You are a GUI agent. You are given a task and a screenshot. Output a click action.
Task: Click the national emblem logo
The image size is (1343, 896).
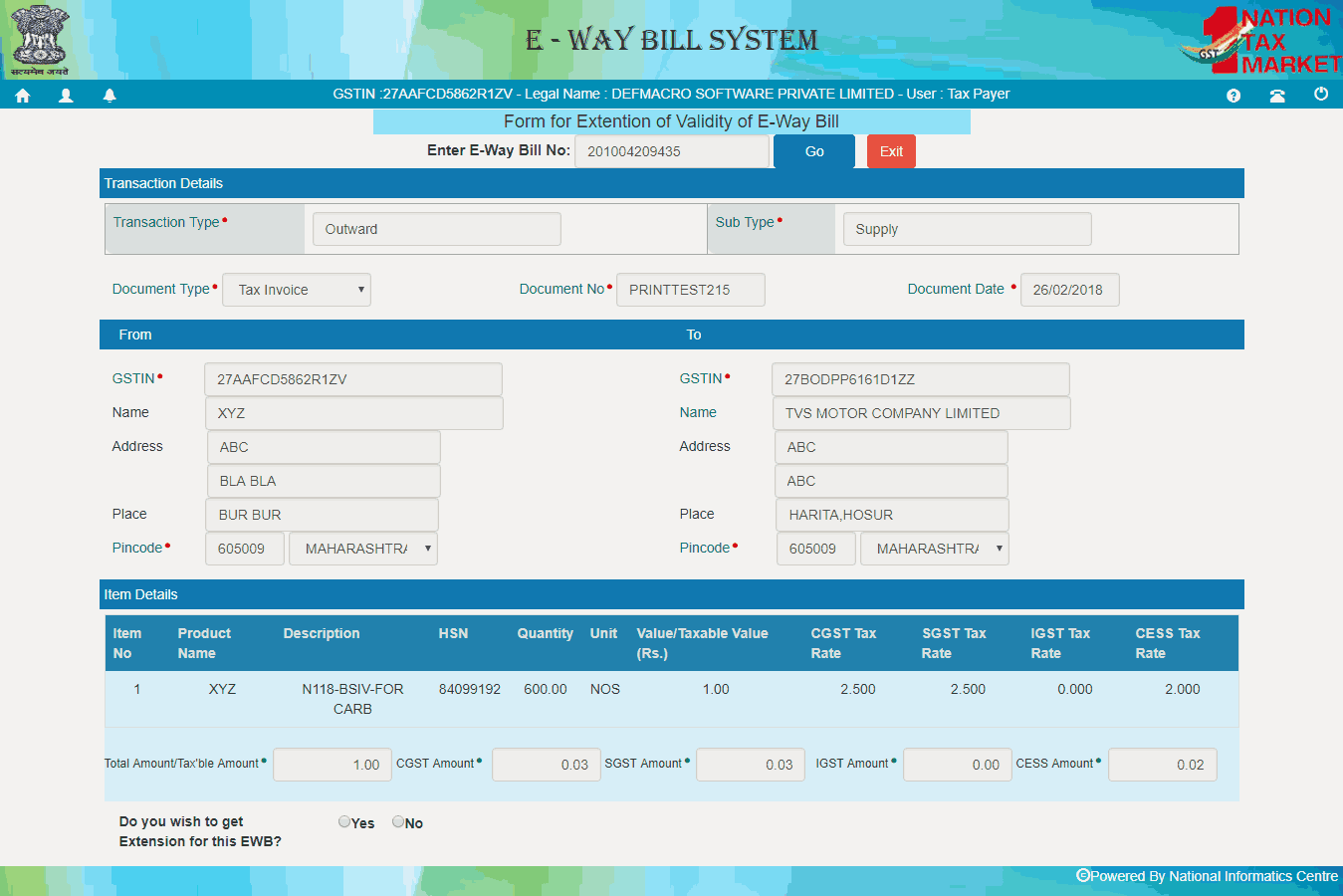click(x=40, y=39)
